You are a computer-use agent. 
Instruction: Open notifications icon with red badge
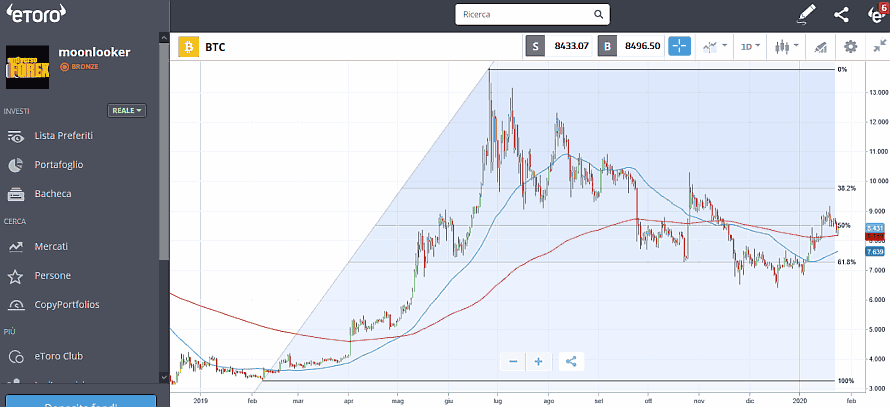point(877,14)
